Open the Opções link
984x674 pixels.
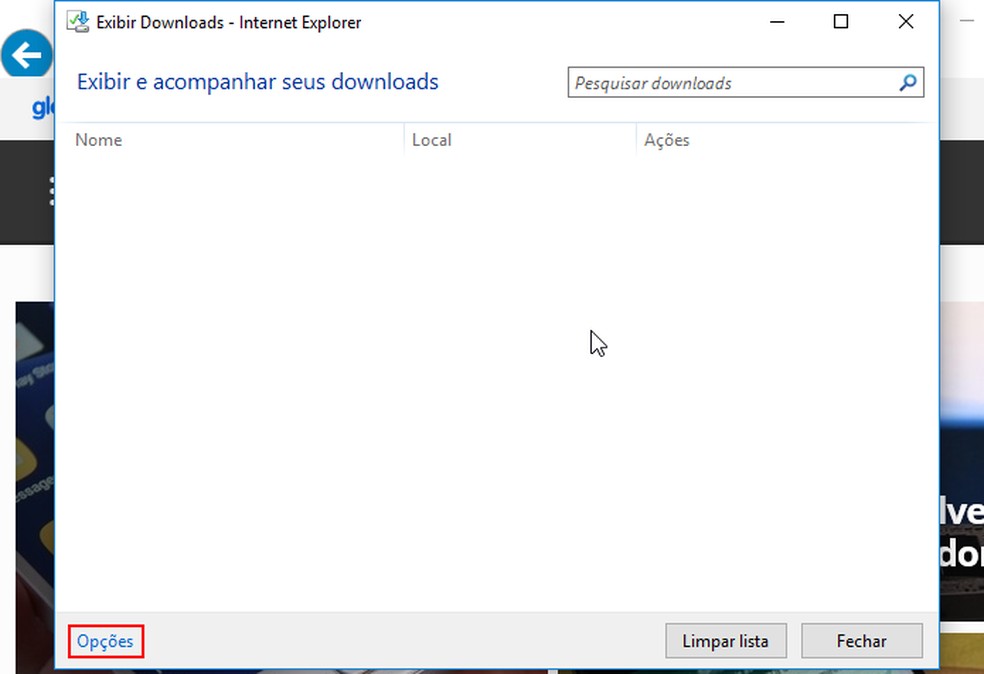105,641
